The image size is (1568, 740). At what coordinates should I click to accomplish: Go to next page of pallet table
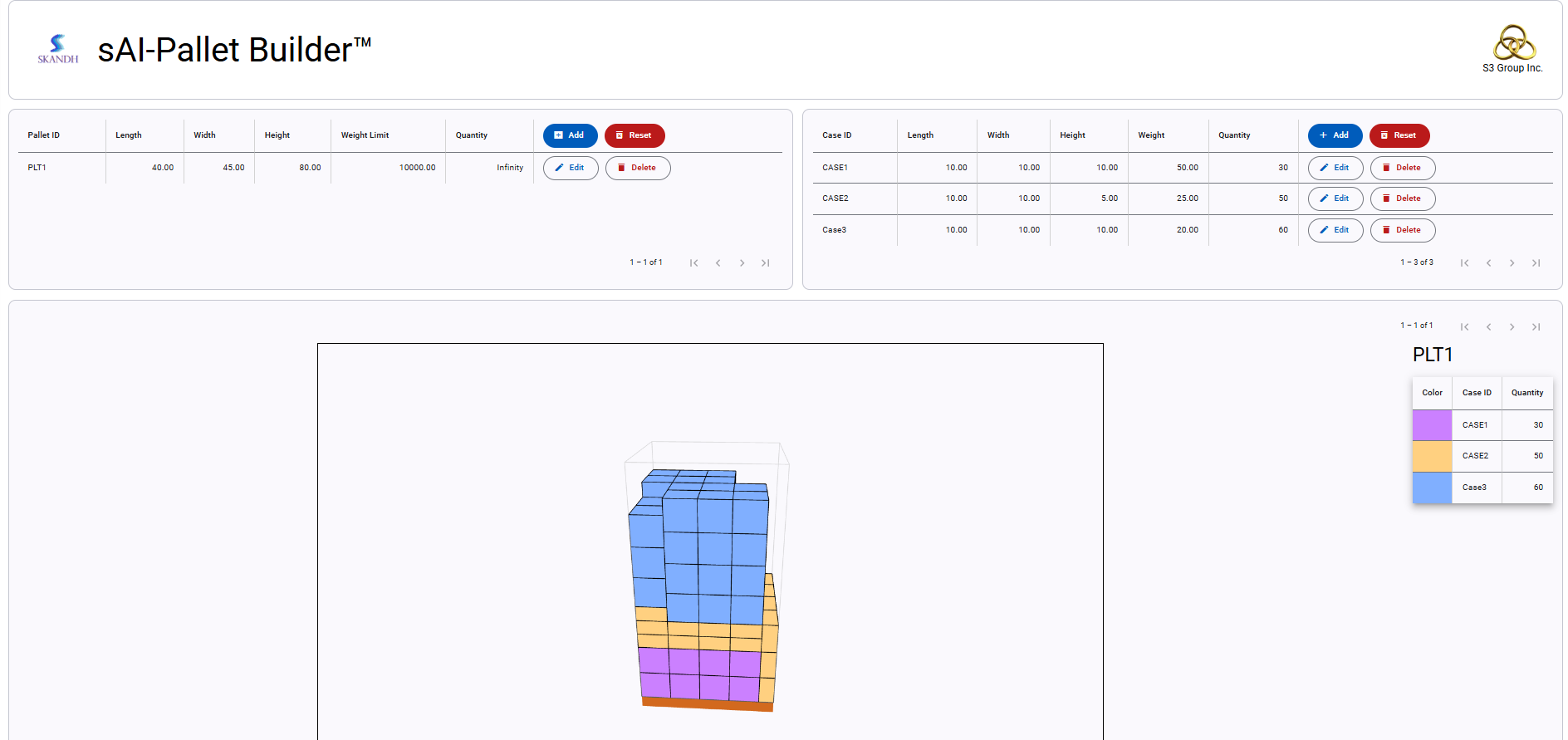coord(742,263)
